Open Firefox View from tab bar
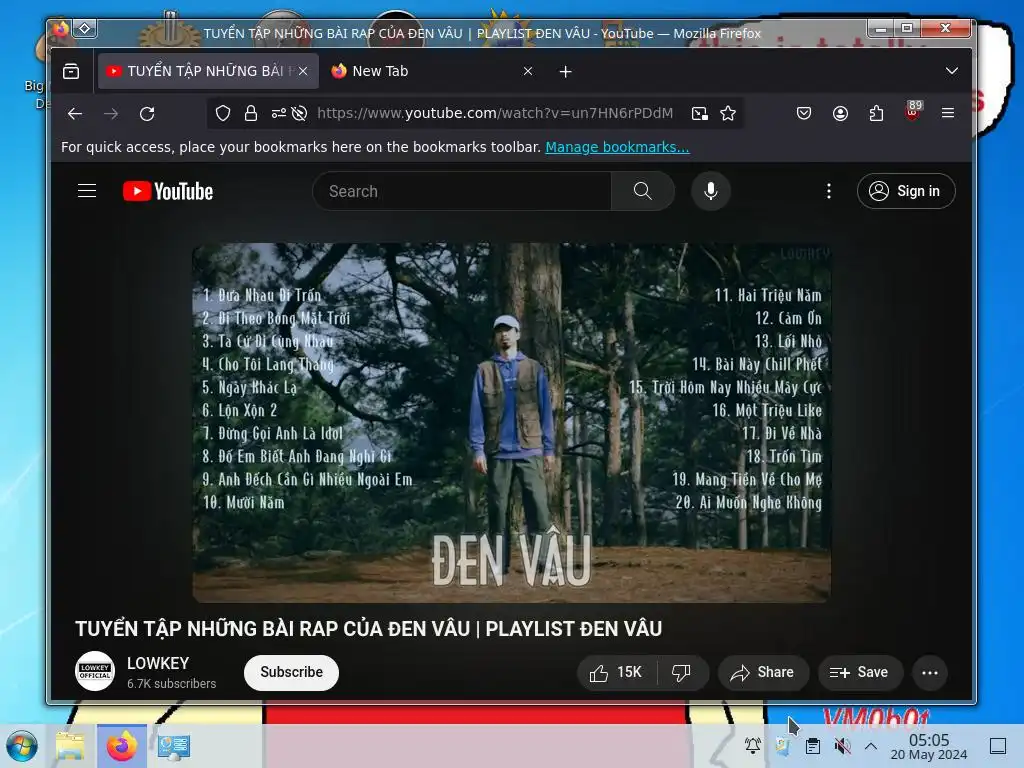This screenshot has width=1024, height=768. coord(71,71)
